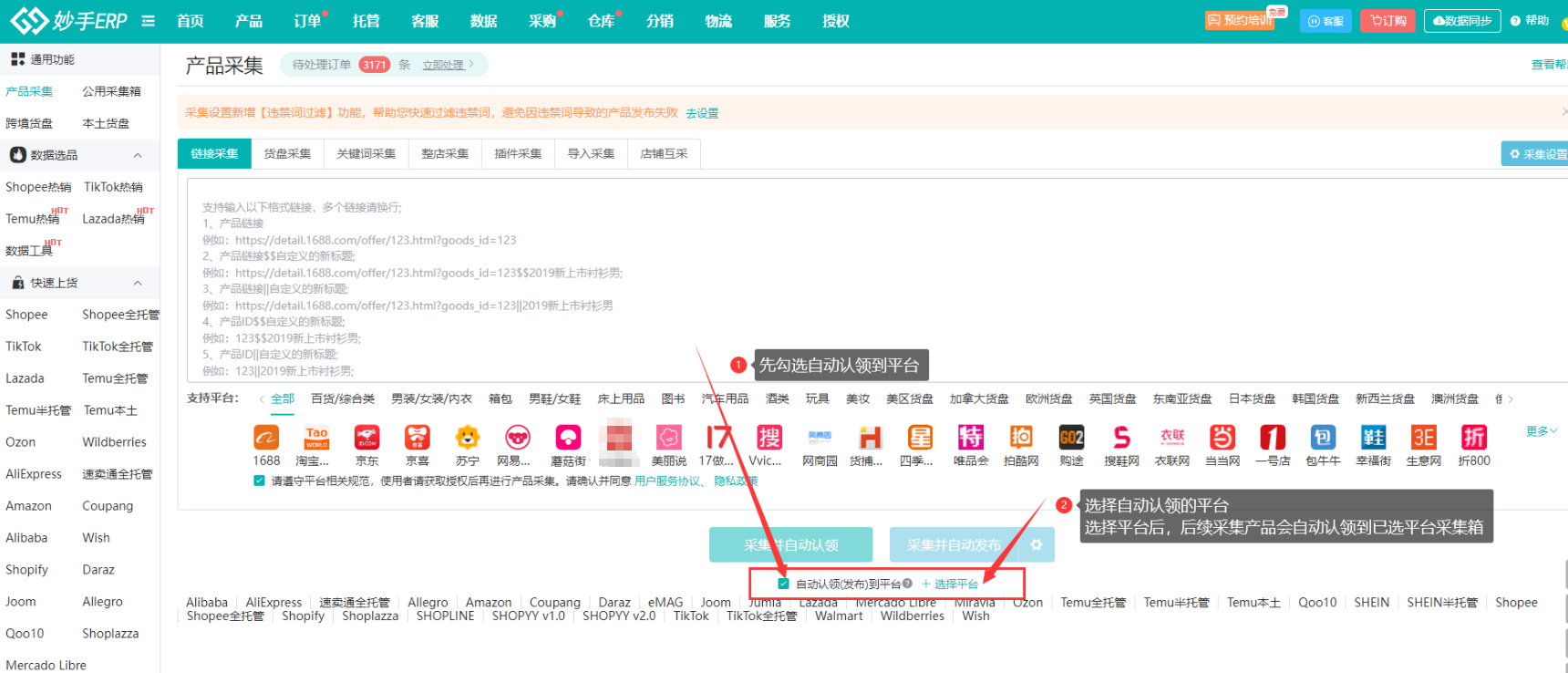Select the 搜鞋网 platform icon
1568x673 pixels.
pos(1121,438)
